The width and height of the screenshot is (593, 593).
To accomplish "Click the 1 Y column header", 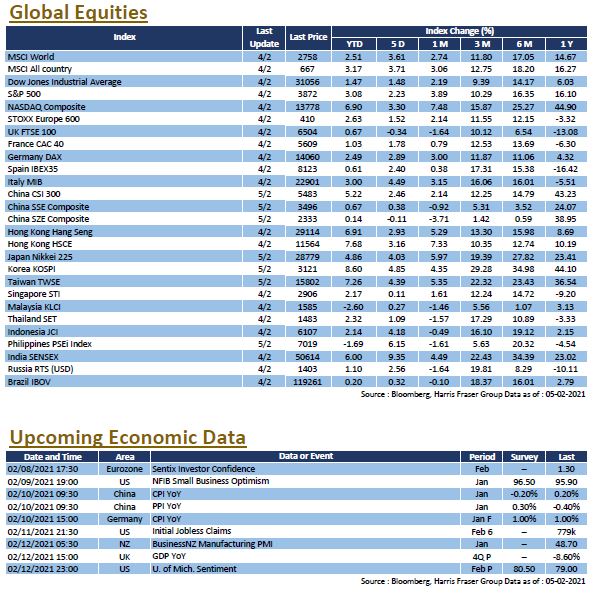I will pyautogui.click(x=567, y=44).
